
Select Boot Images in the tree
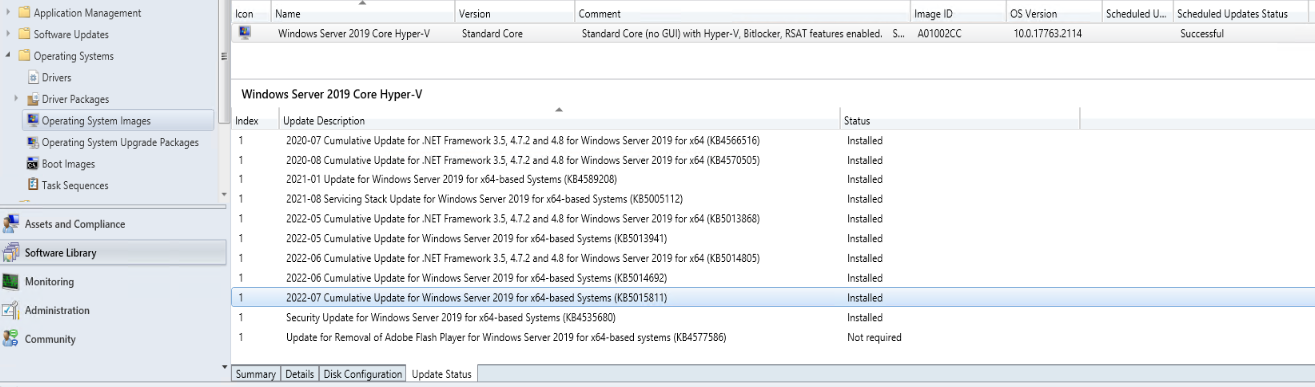click(69, 164)
